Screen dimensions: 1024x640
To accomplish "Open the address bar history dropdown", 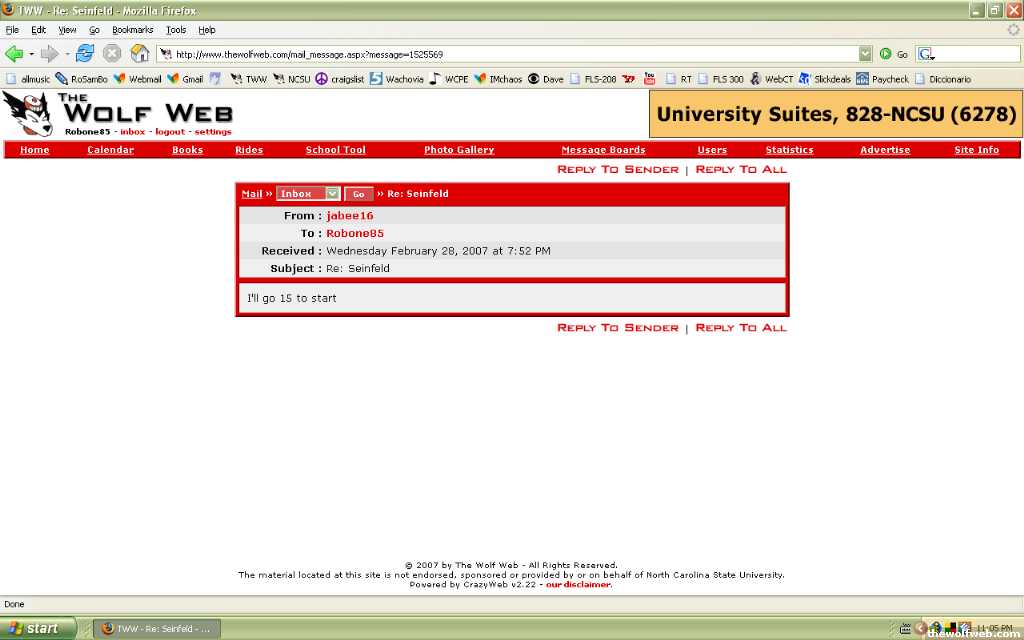I will tap(865, 54).
